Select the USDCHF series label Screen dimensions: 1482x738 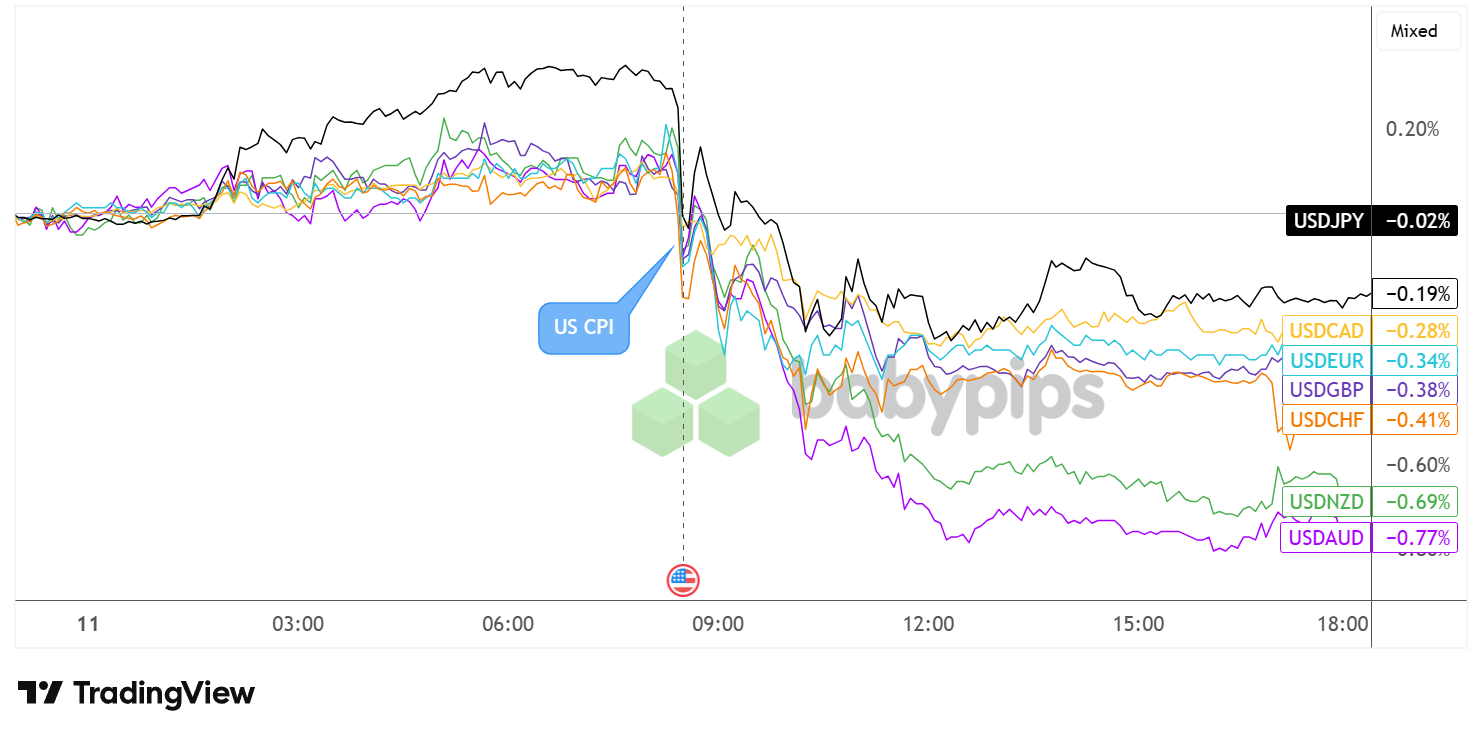[1327, 419]
